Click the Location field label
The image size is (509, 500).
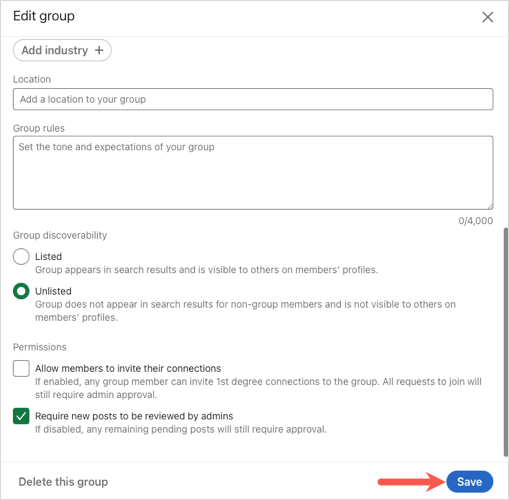(x=32, y=79)
